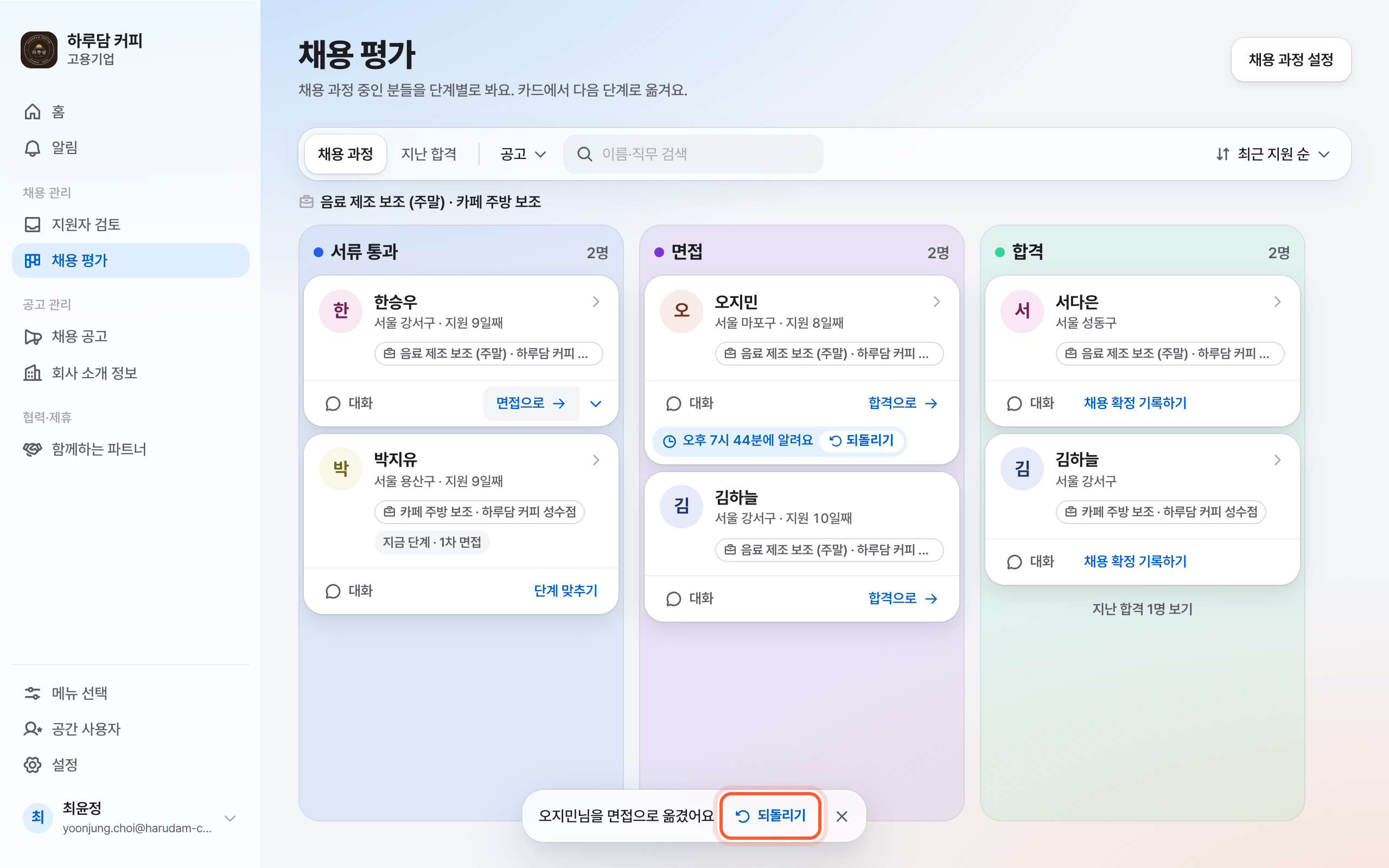Click 합격으로 on 김하늘 면접 card
The width and height of the screenshot is (1389, 868).
(x=903, y=598)
